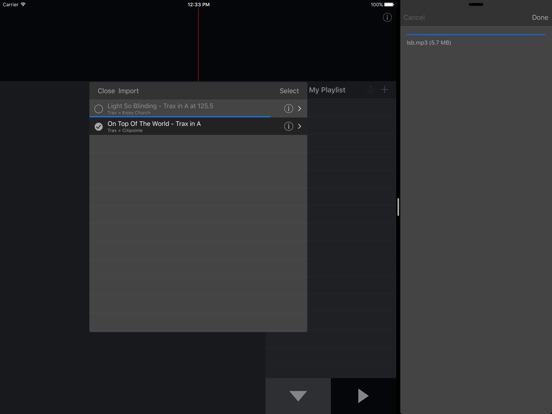Click the Light So Blinding import progress bar
The image size is (552, 414).
pyautogui.click(x=180, y=117)
